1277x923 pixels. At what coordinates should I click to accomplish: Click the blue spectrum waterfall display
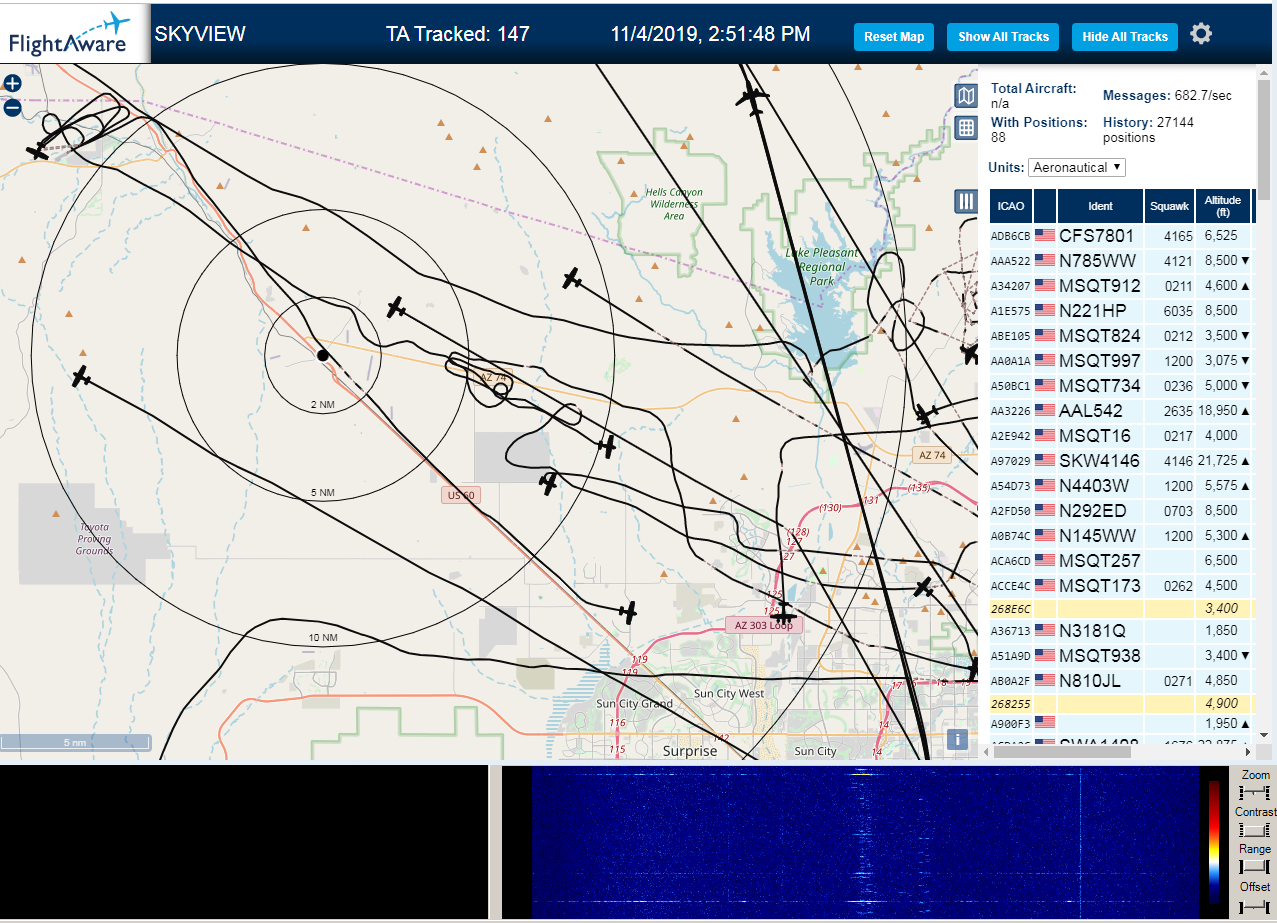tap(865, 842)
